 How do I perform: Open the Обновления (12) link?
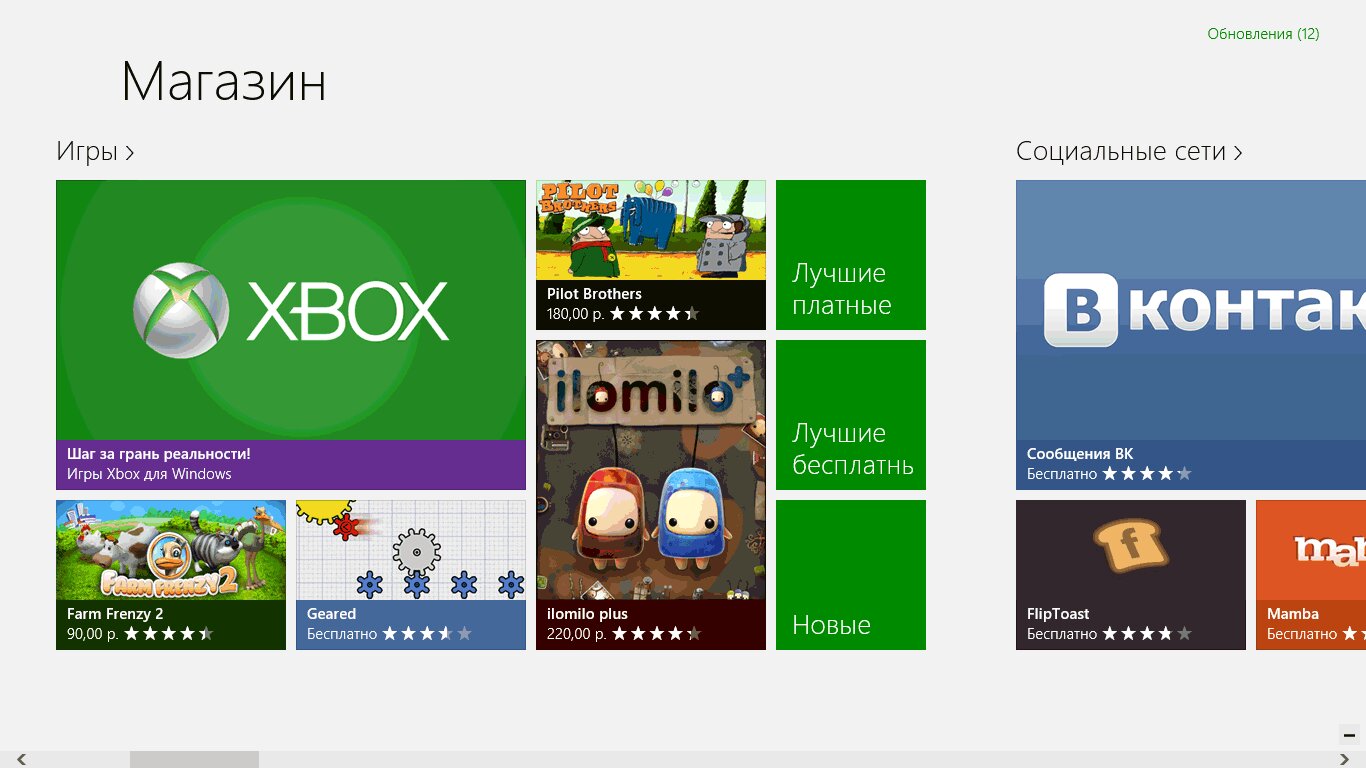coord(1263,34)
